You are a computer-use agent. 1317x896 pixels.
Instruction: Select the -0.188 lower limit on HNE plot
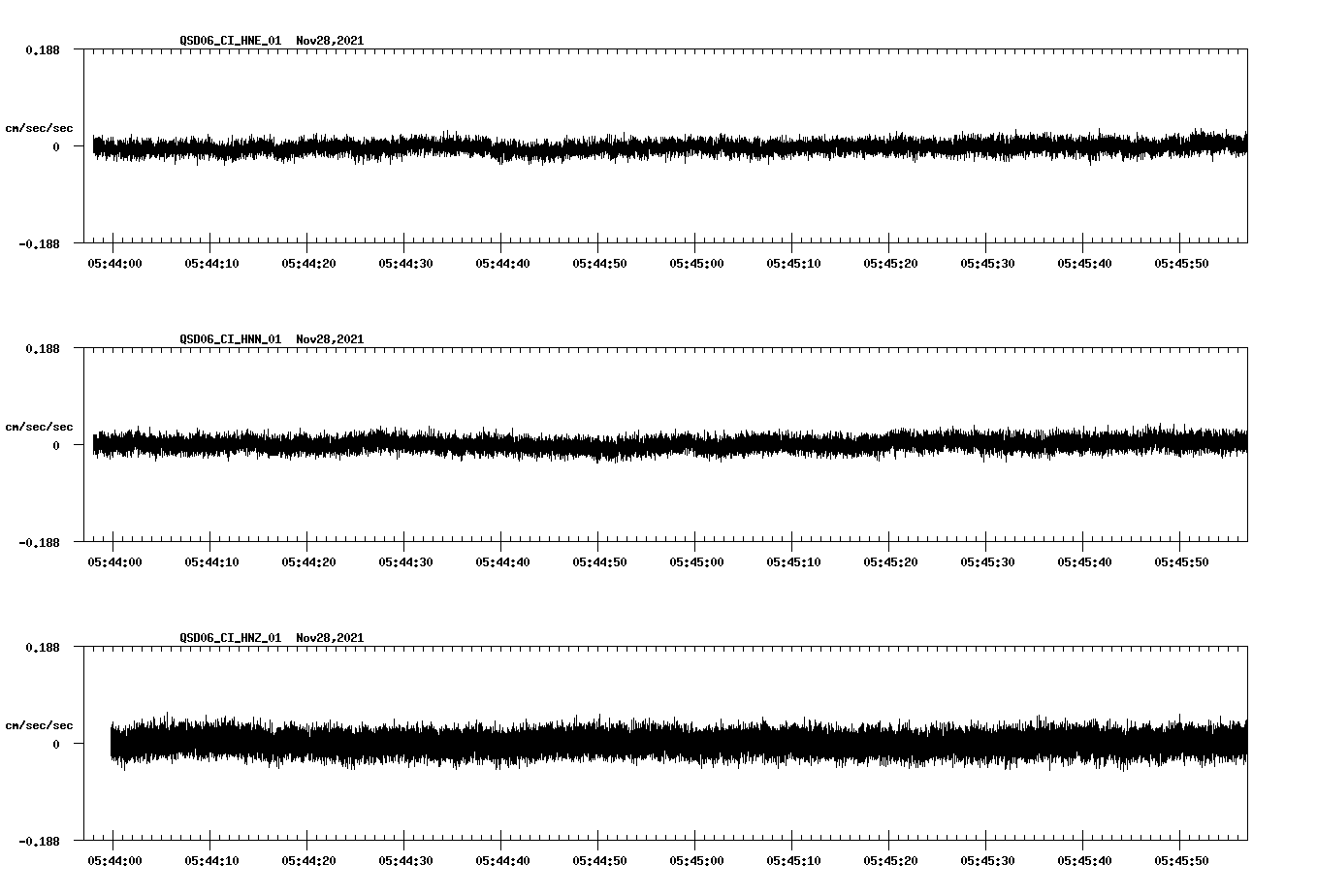click(x=39, y=244)
